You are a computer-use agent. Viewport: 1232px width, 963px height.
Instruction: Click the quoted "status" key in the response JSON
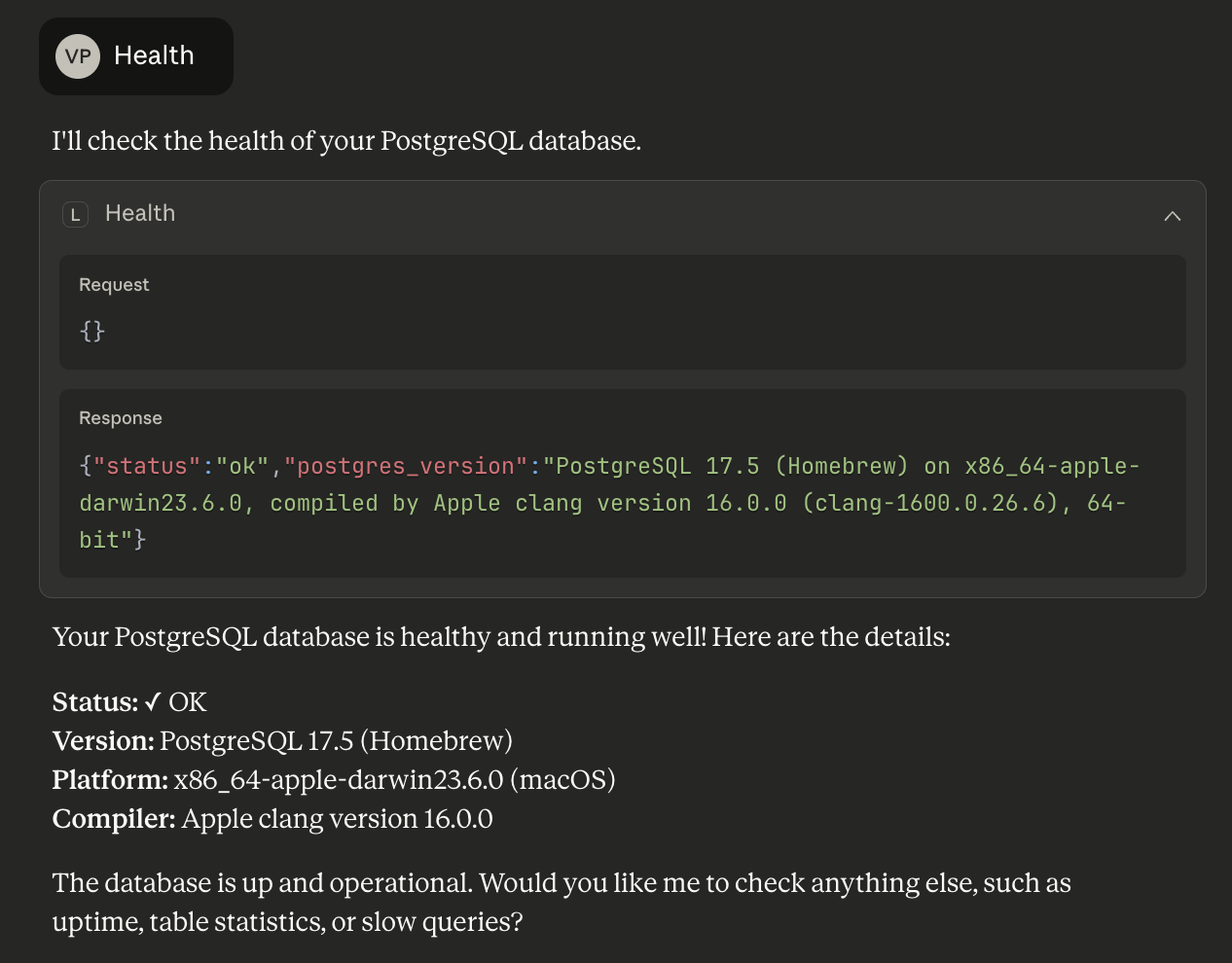pyautogui.click(x=146, y=466)
